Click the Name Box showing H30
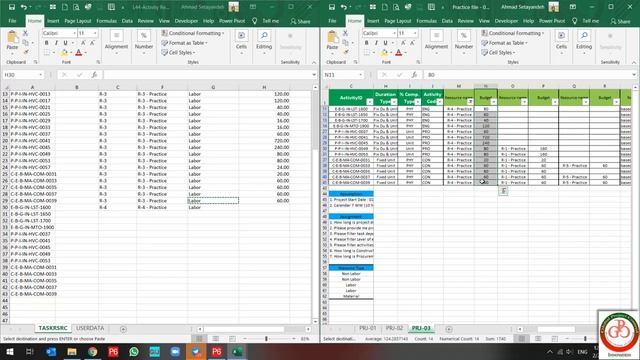 tap(23, 75)
